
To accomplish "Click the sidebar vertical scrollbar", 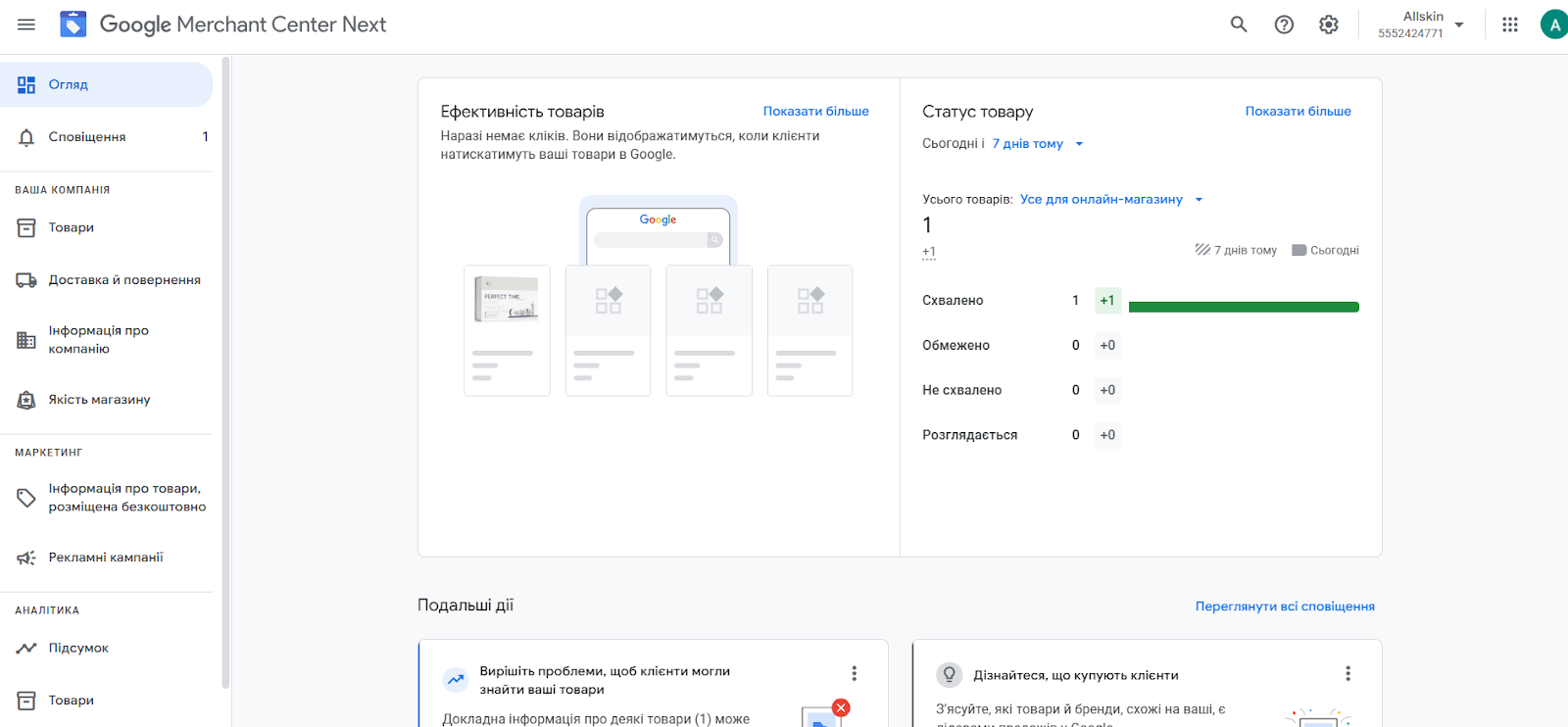I will click(x=225, y=372).
